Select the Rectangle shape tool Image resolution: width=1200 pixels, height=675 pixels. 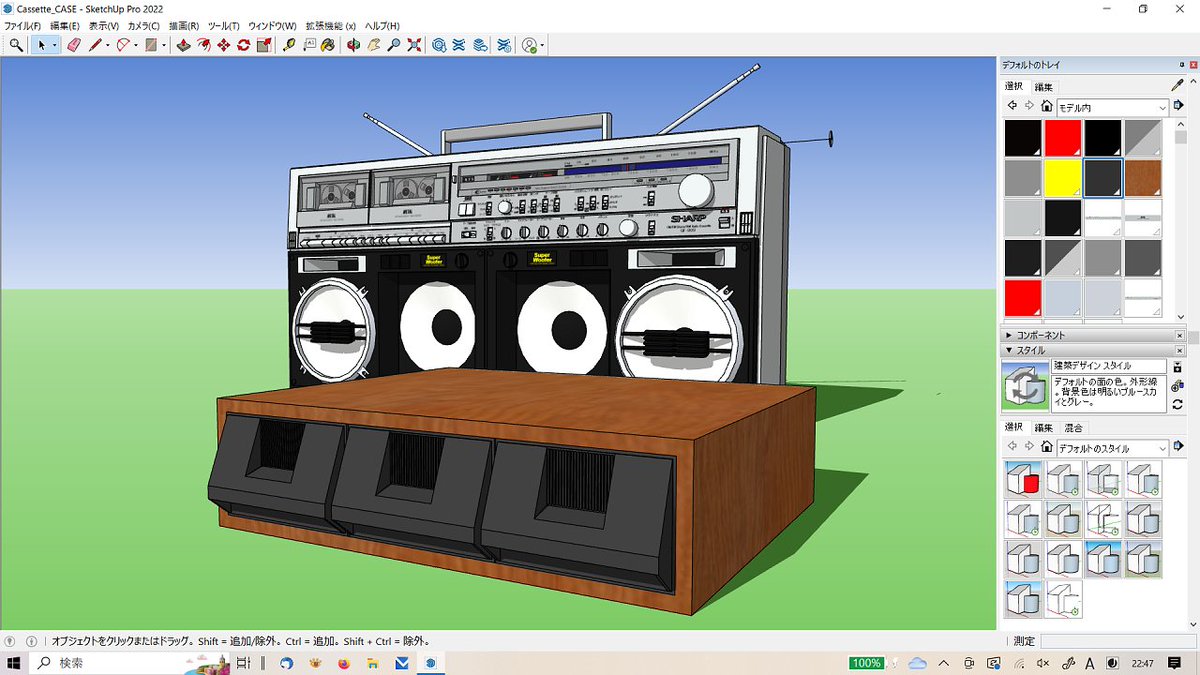151,45
